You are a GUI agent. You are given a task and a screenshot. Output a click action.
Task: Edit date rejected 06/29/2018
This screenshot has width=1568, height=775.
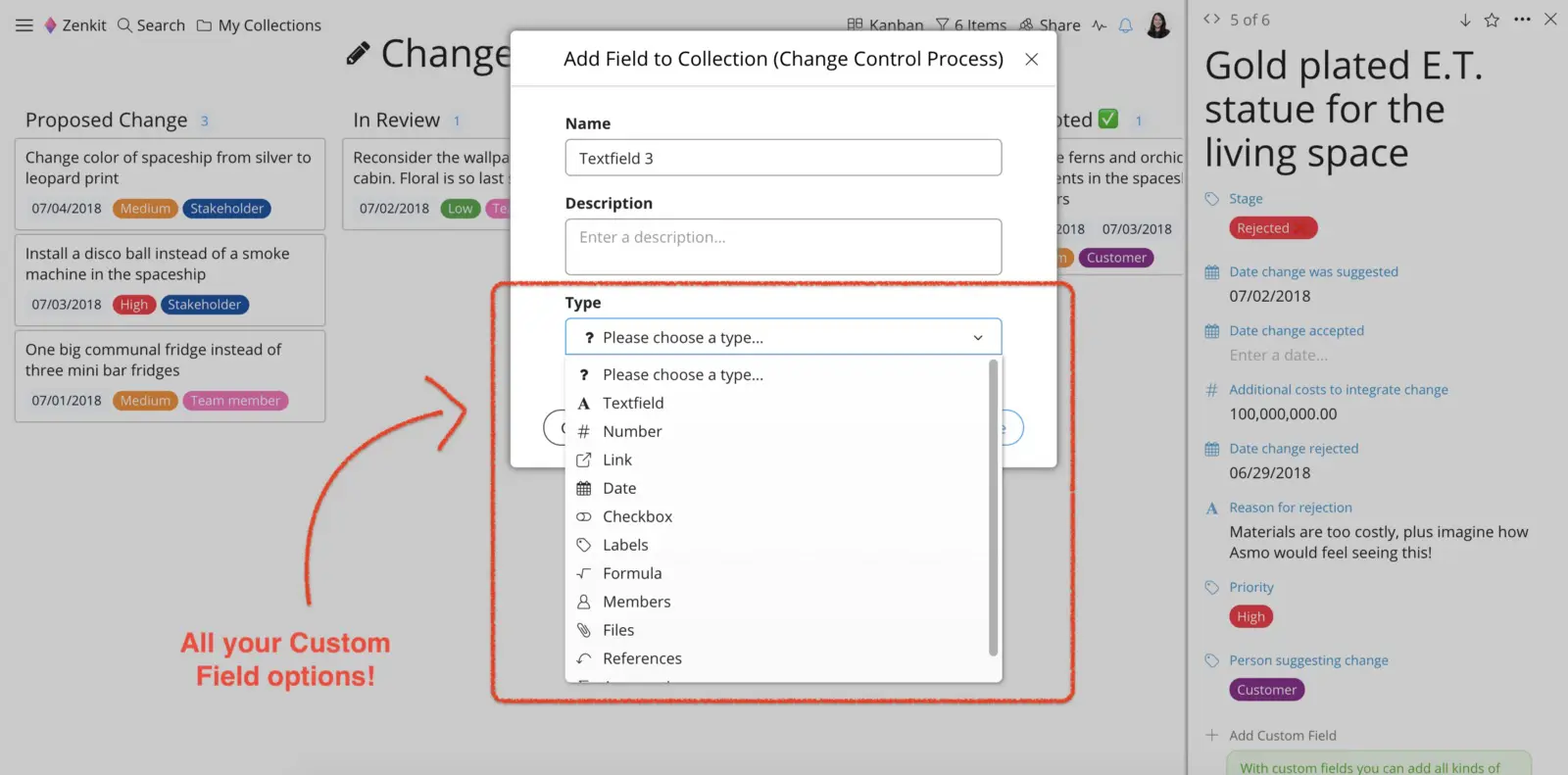(1269, 472)
